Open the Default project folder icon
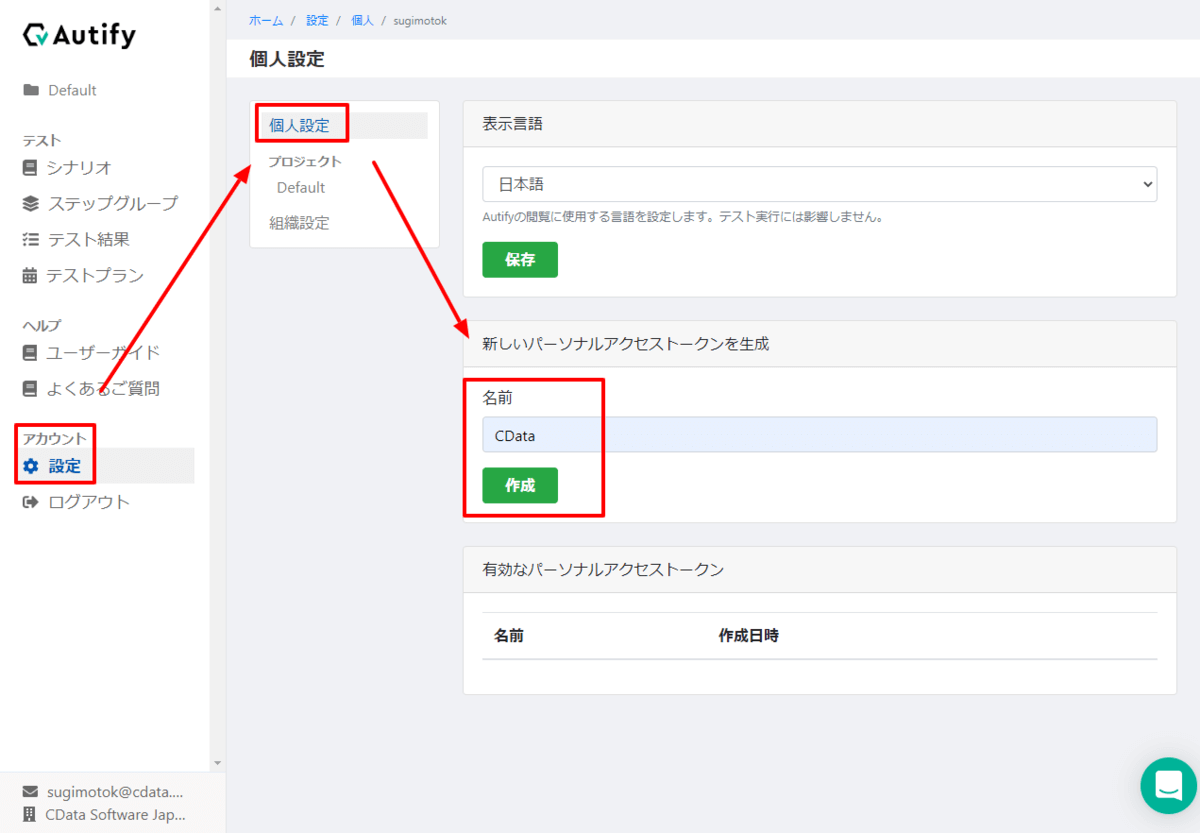The image size is (1200, 833). [x=31, y=90]
